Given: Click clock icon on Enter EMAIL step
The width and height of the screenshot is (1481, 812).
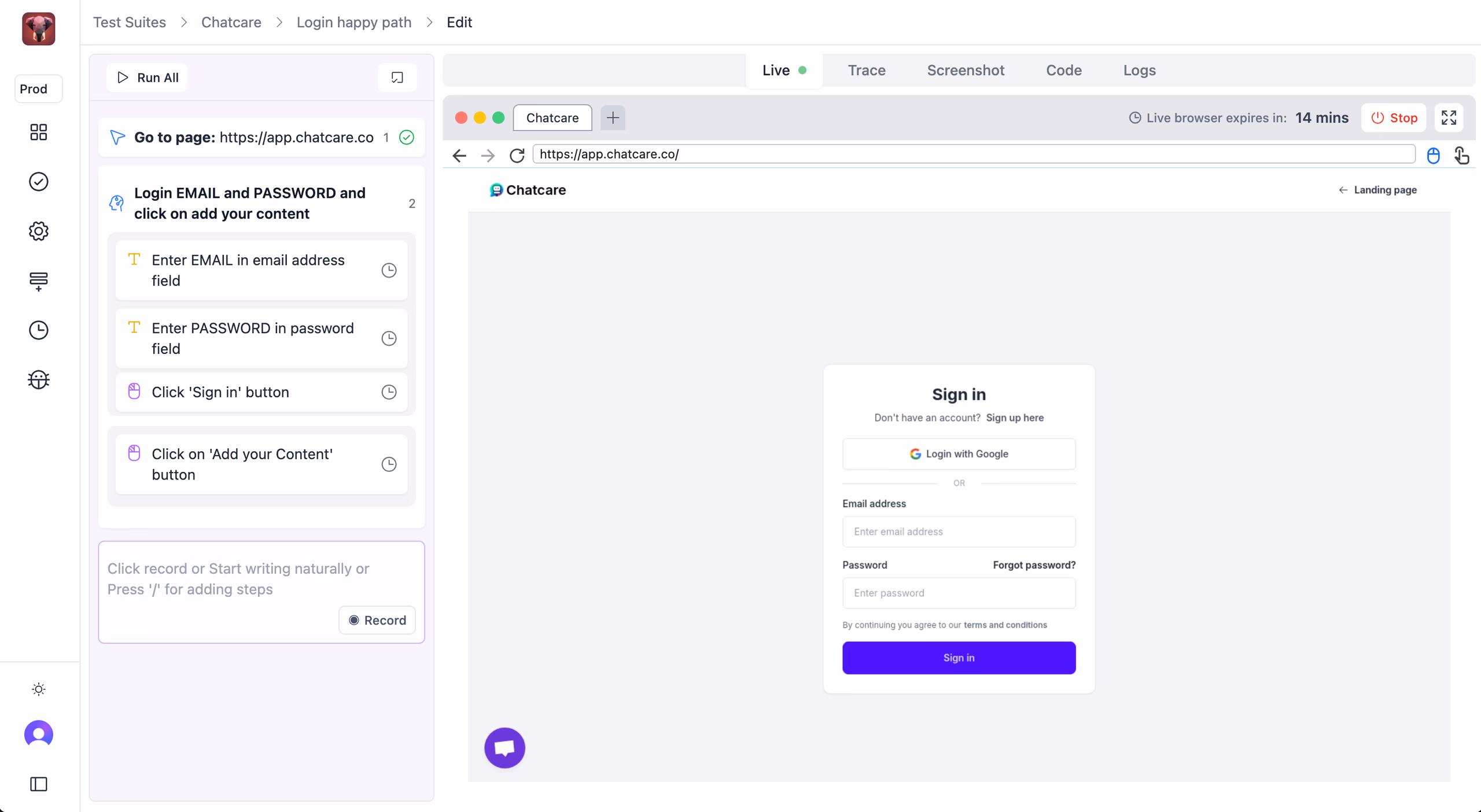Looking at the screenshot, I should [389, 270].
